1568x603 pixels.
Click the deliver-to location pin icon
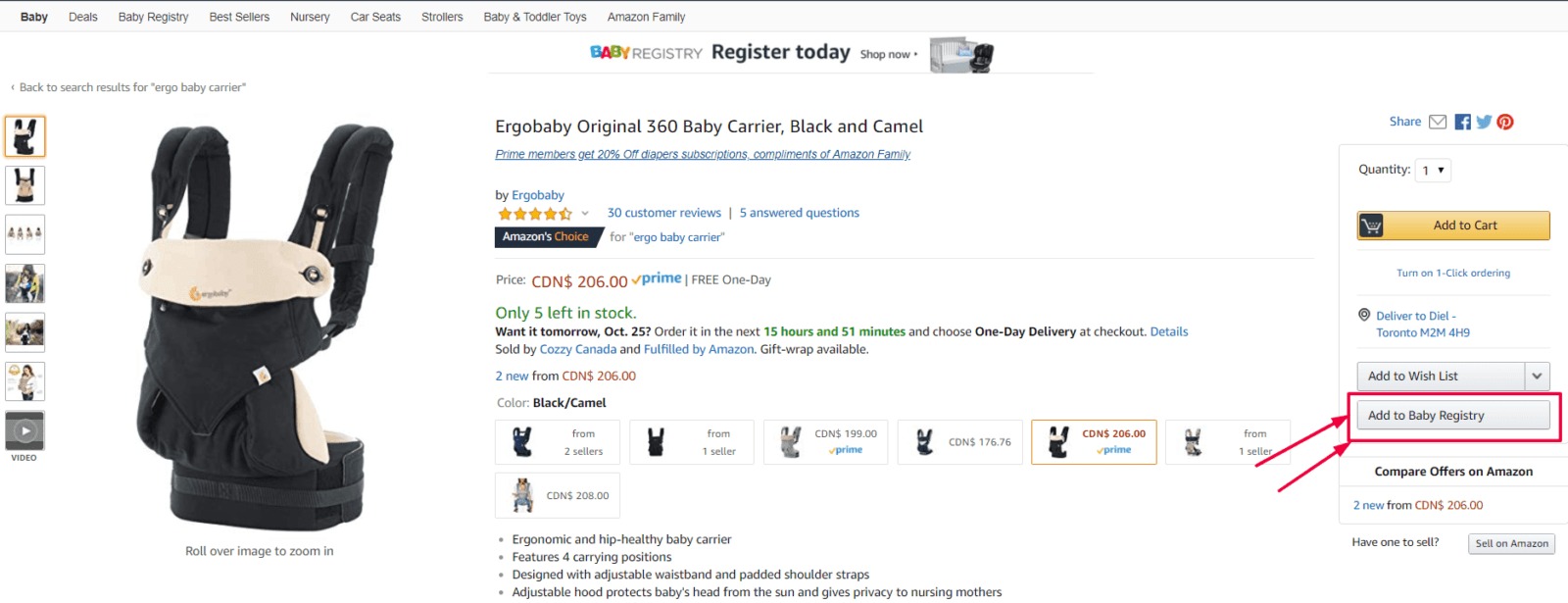(x=1364, y=315)
